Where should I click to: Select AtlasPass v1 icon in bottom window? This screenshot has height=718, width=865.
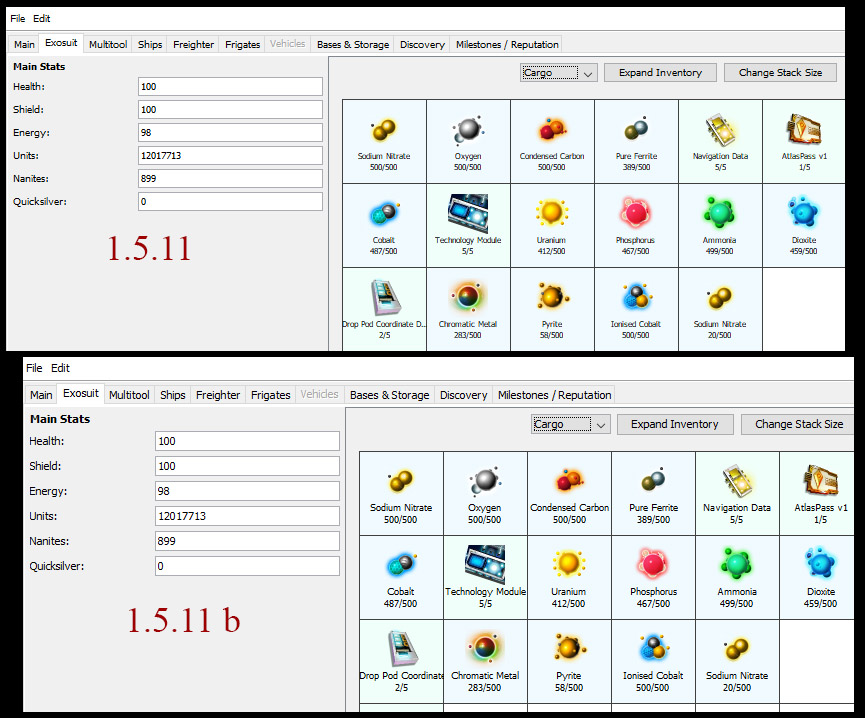[821, 481]
